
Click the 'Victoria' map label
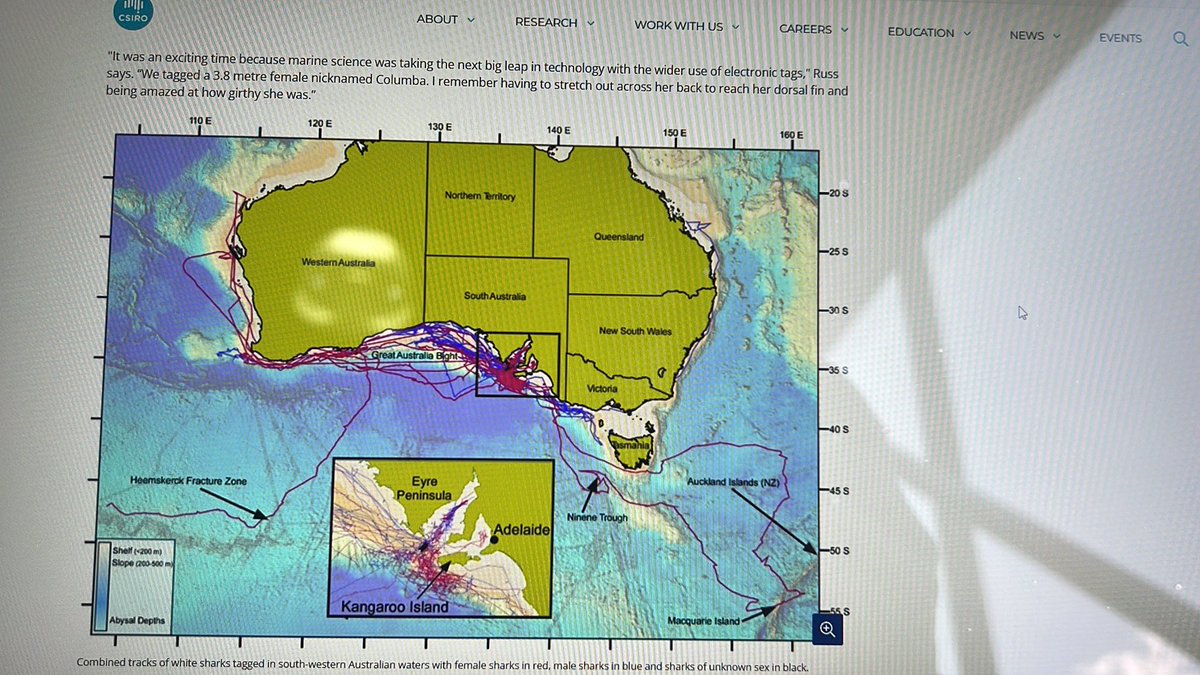603,388
